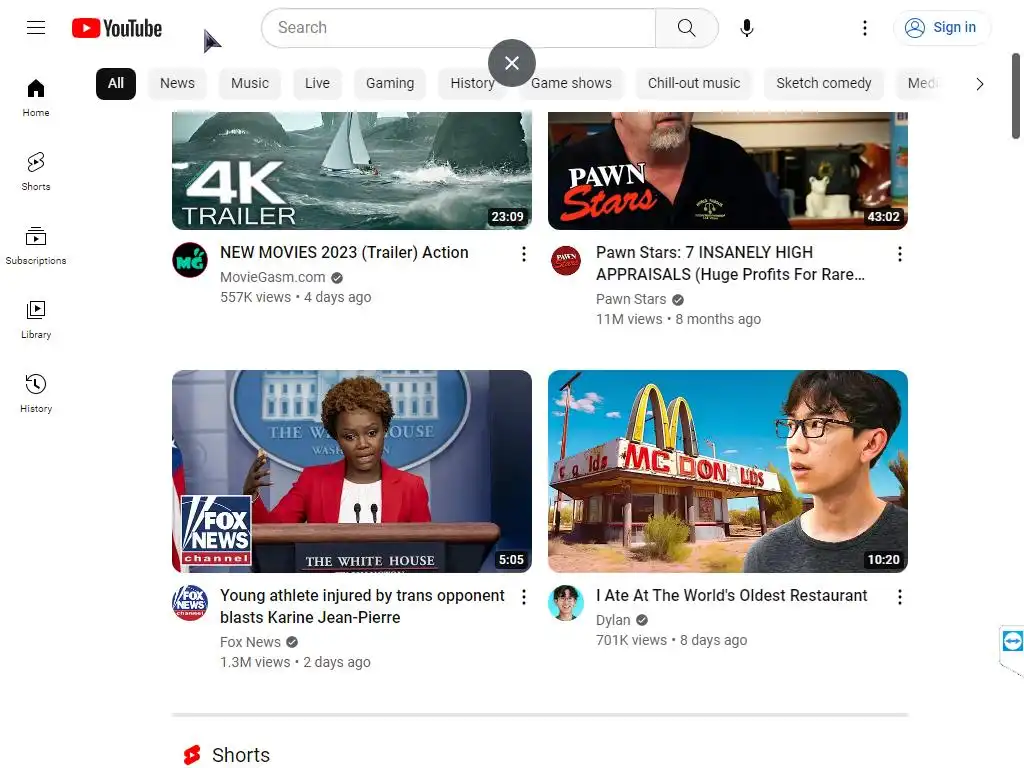This screenshot has width=1024, height=768.
Task: Click the Search input field
Action: coord(460,27)
